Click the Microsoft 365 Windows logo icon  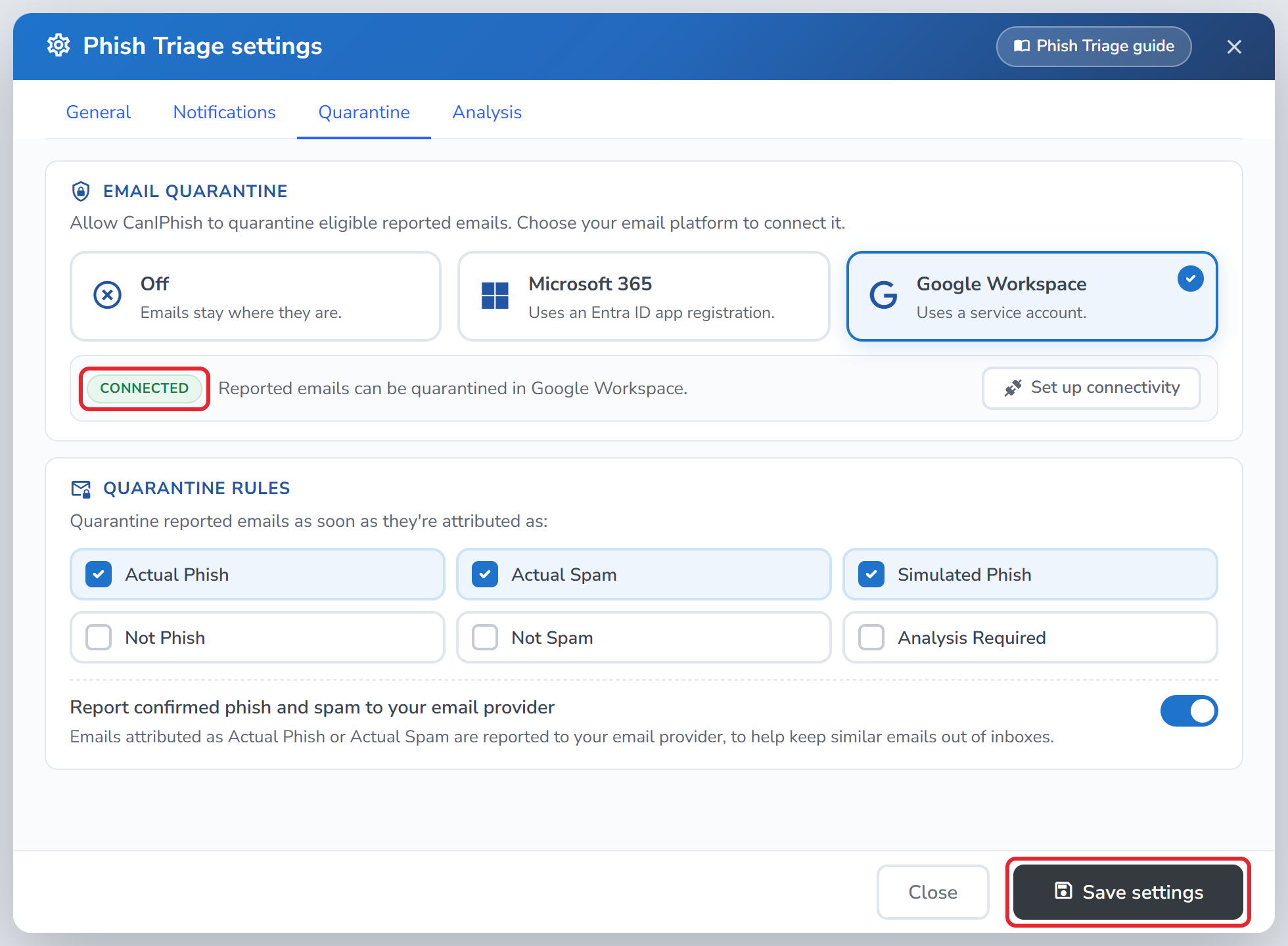495,296
